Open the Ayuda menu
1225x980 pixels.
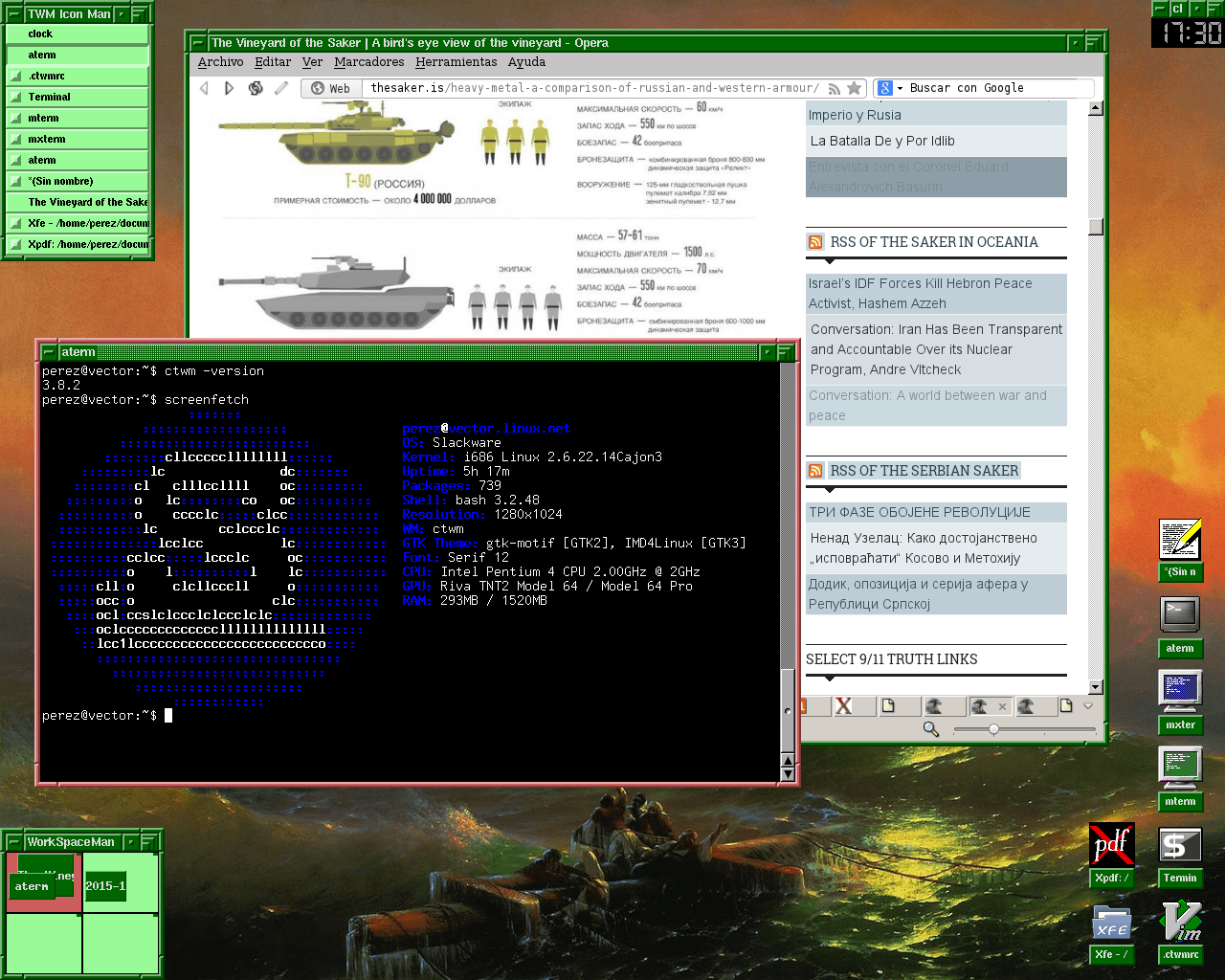click(x=526, y=62)
